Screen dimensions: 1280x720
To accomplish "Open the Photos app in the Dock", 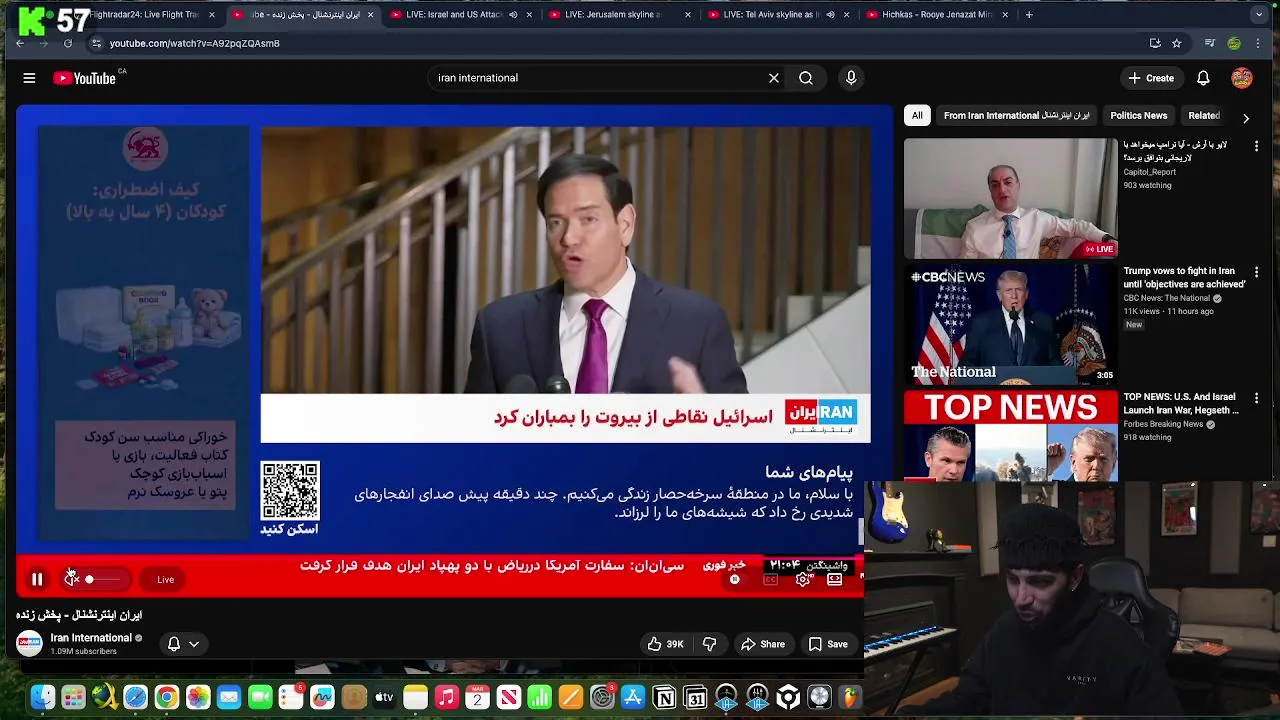I will tap(198, 697).
